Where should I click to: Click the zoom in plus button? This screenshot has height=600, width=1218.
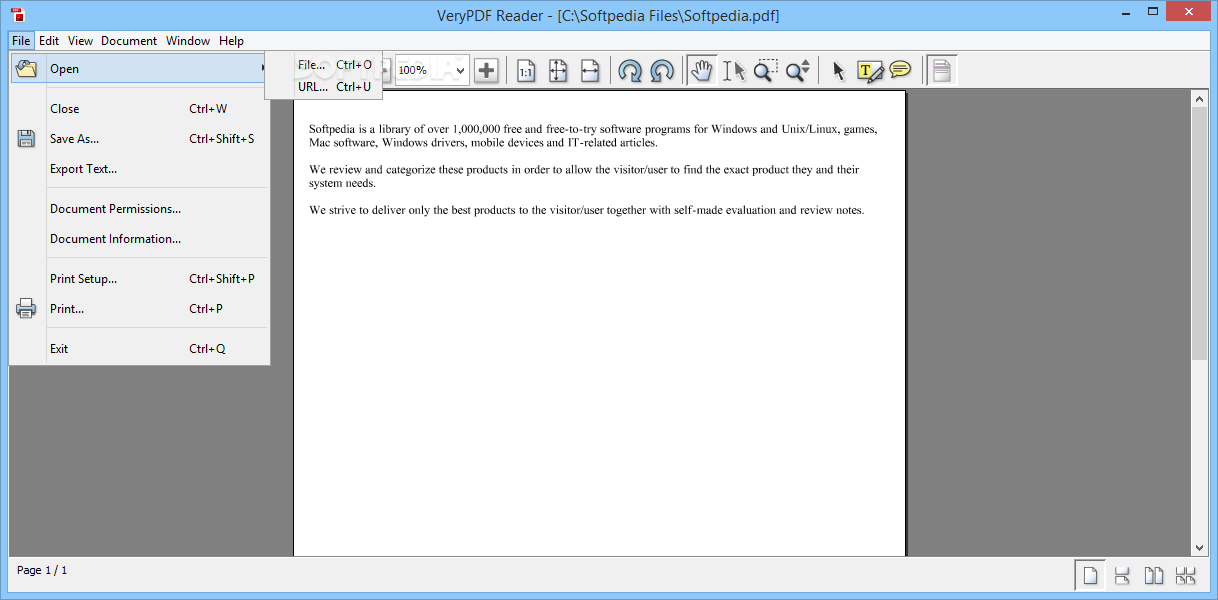[x=486, y=70]
